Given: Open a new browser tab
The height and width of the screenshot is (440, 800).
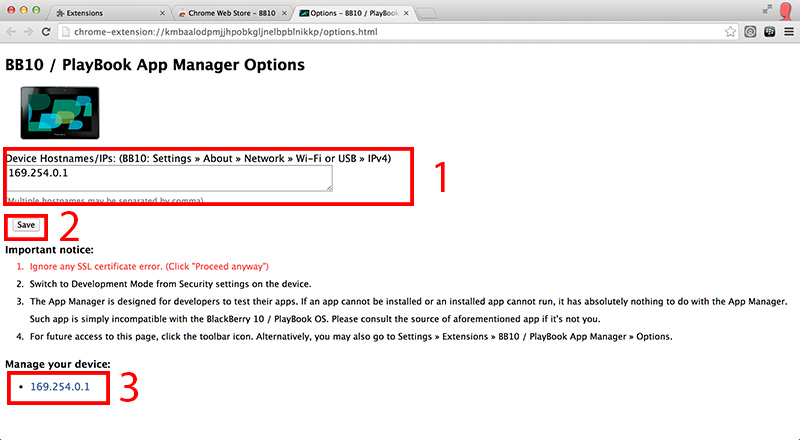Looking at the screenshot, I should 427,14.
